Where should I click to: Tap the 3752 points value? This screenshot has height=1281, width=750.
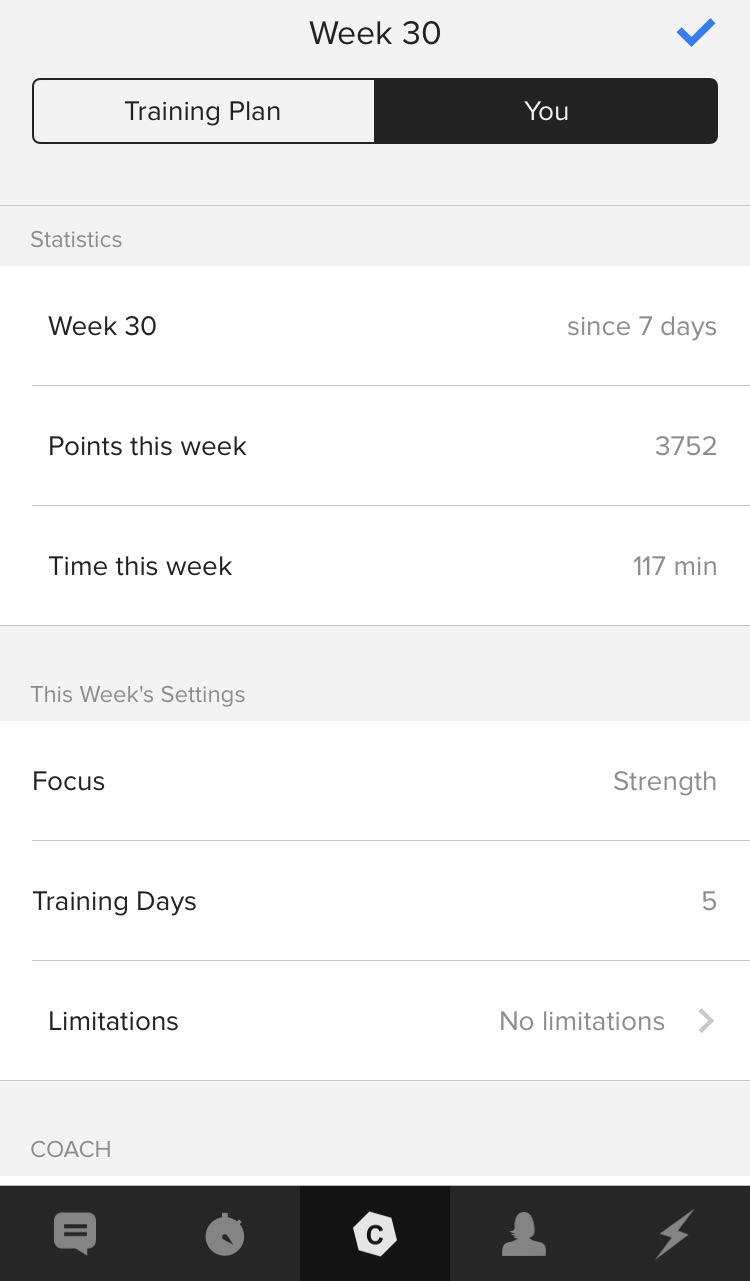click(685, 446)
